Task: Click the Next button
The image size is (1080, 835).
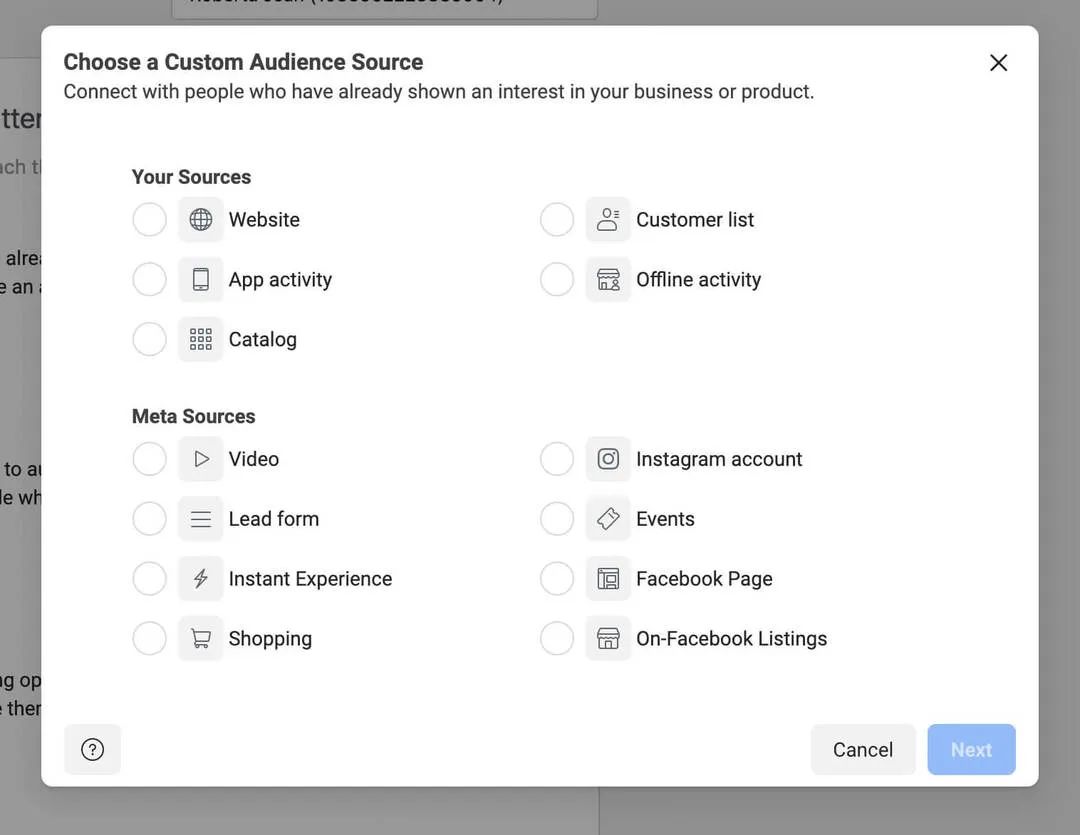Action: pyautogui.click(x=971, y=750)
